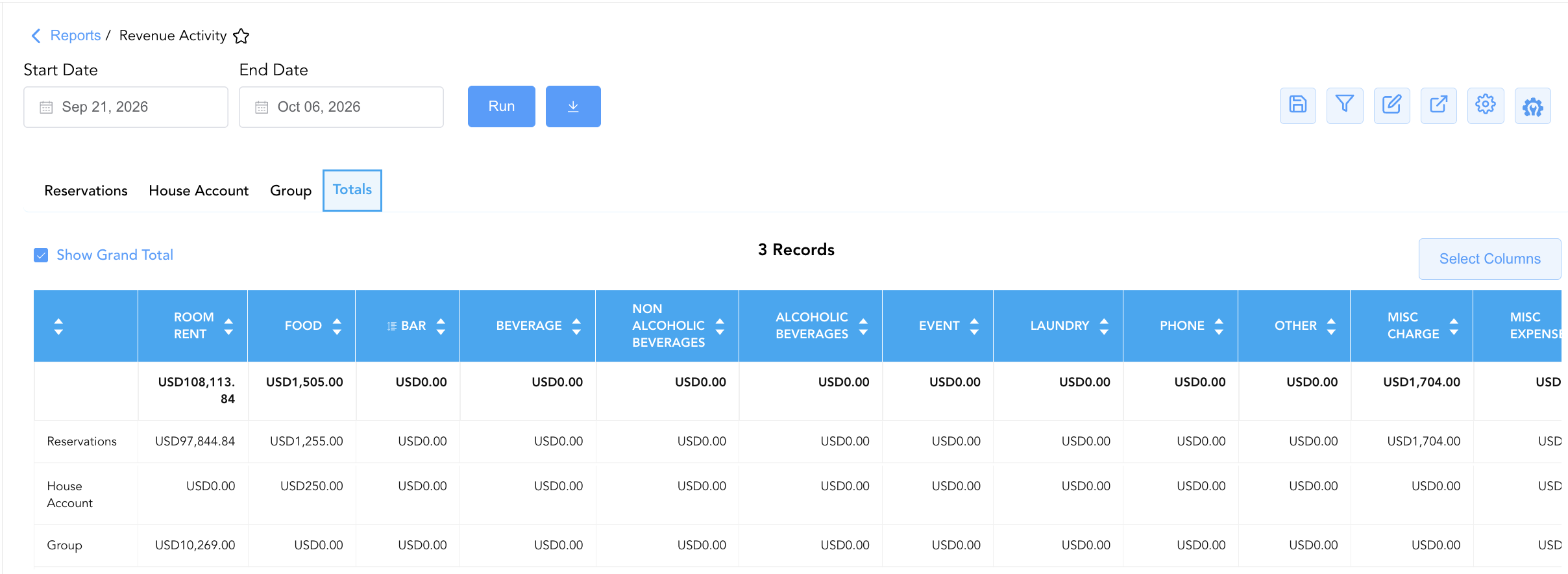Click the Group row label in table
1568x574 pixels.
(64, 545)
